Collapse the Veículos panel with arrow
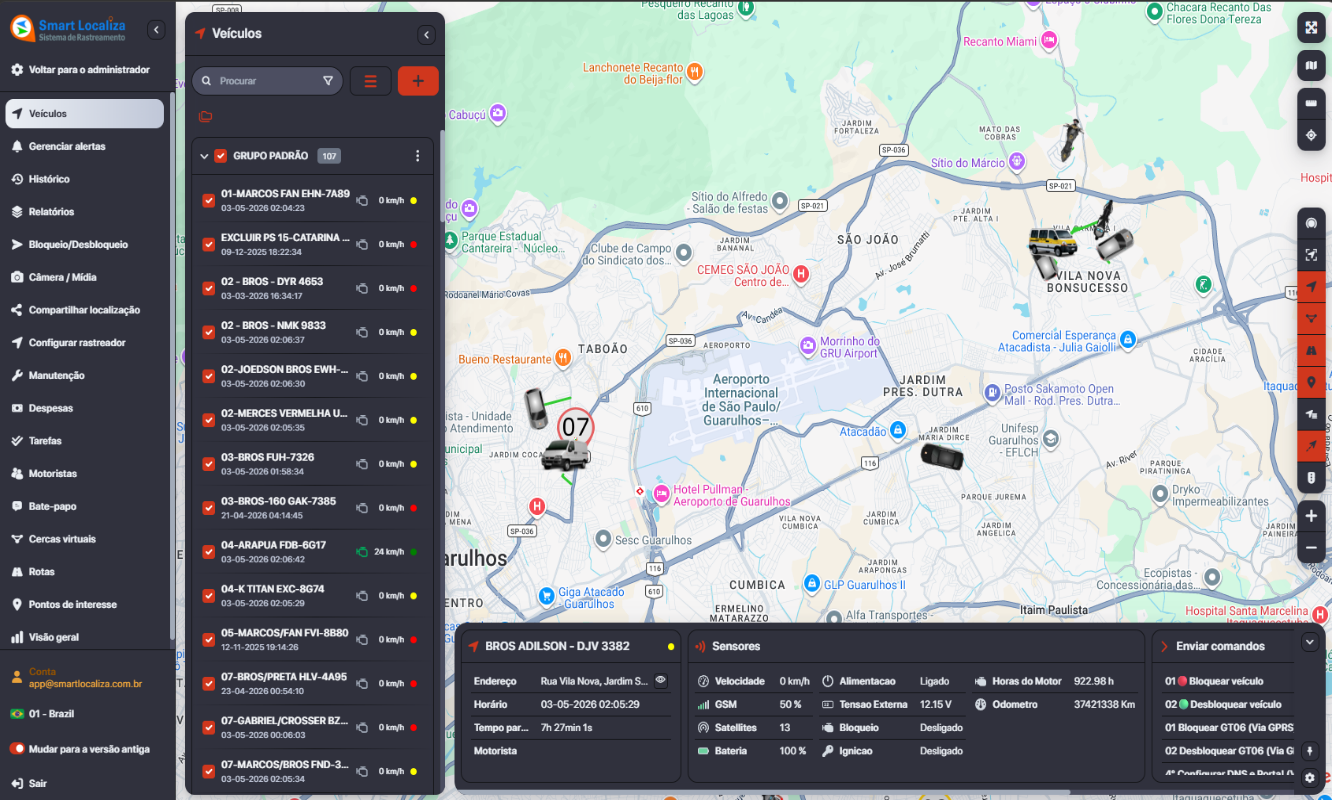The width and height of the screenshot is (1332, 800). [x=426, y=35]
